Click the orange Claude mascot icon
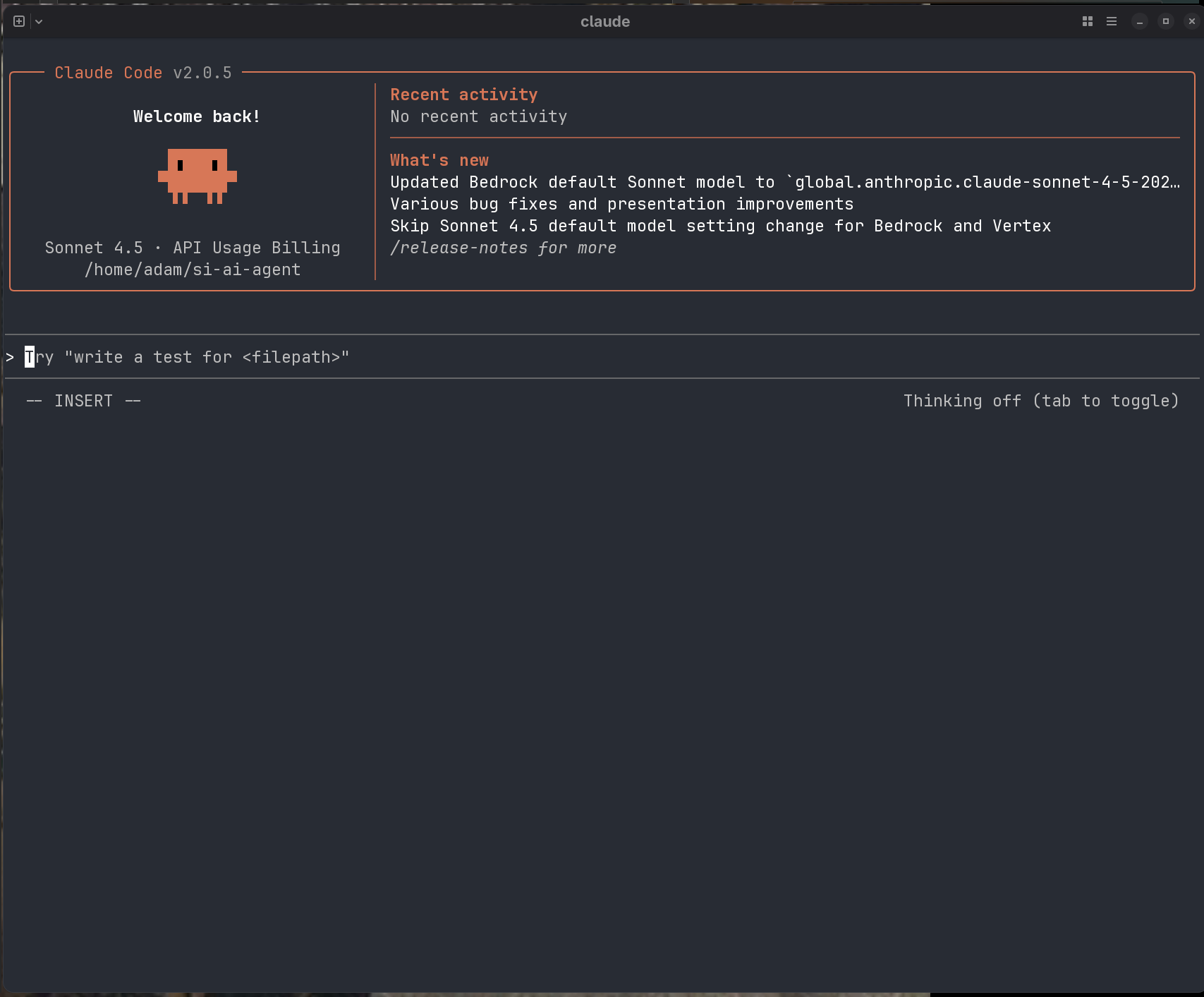 (x=197, y=176)
